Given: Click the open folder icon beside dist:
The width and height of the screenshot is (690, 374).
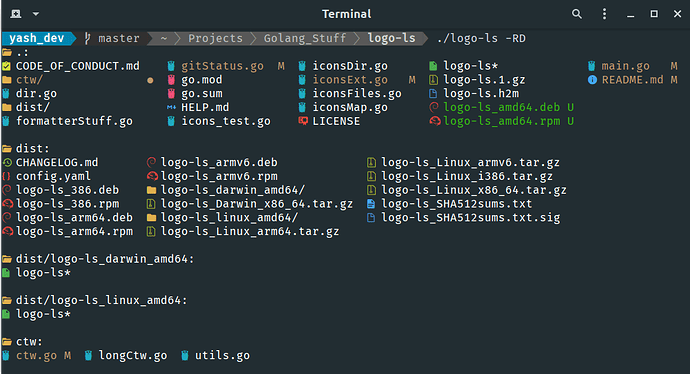Looking at the screenshot, I should click(x=7, y=149).
